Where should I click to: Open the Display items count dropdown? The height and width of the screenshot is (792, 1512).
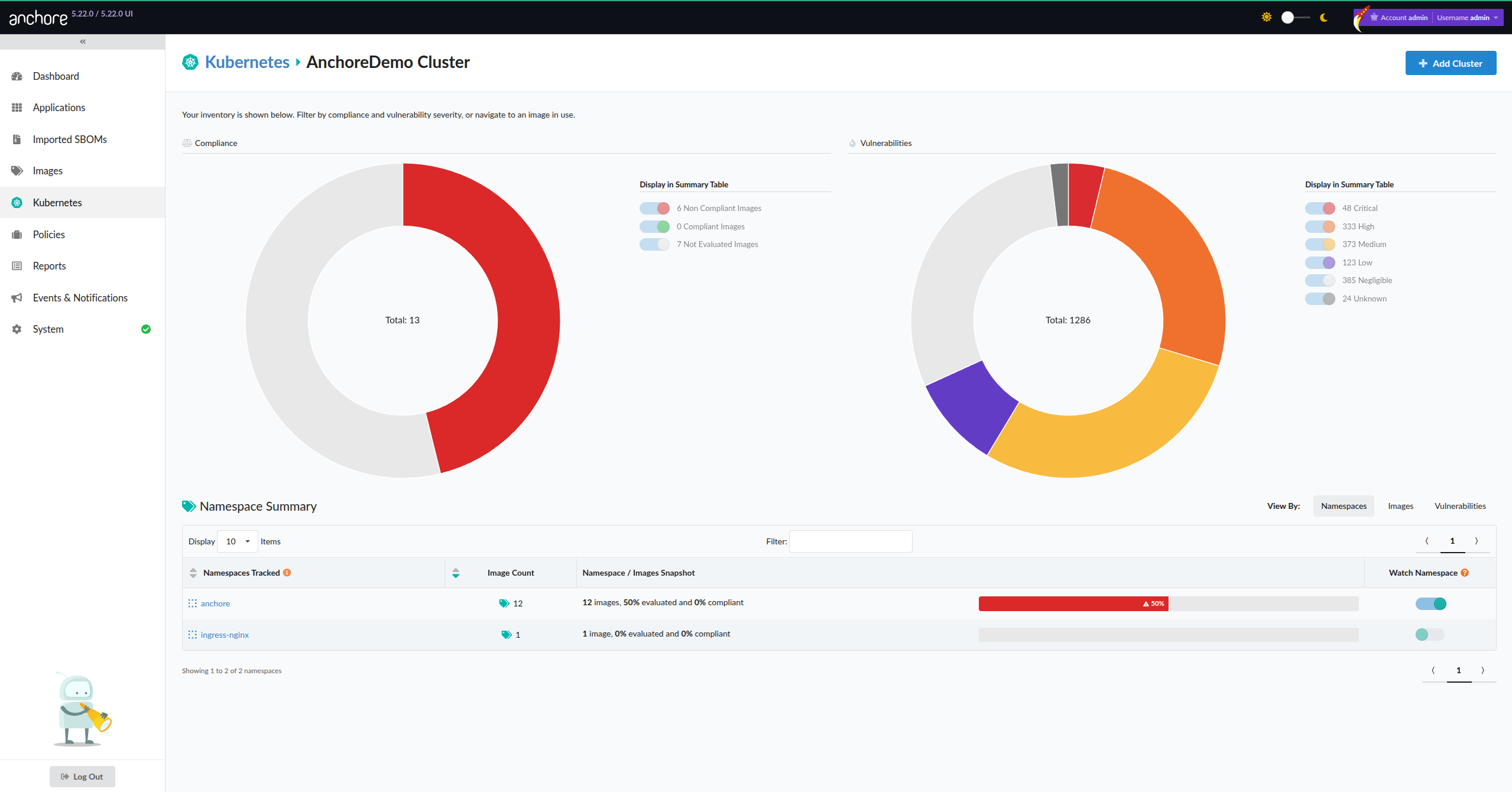coord(237,541)
